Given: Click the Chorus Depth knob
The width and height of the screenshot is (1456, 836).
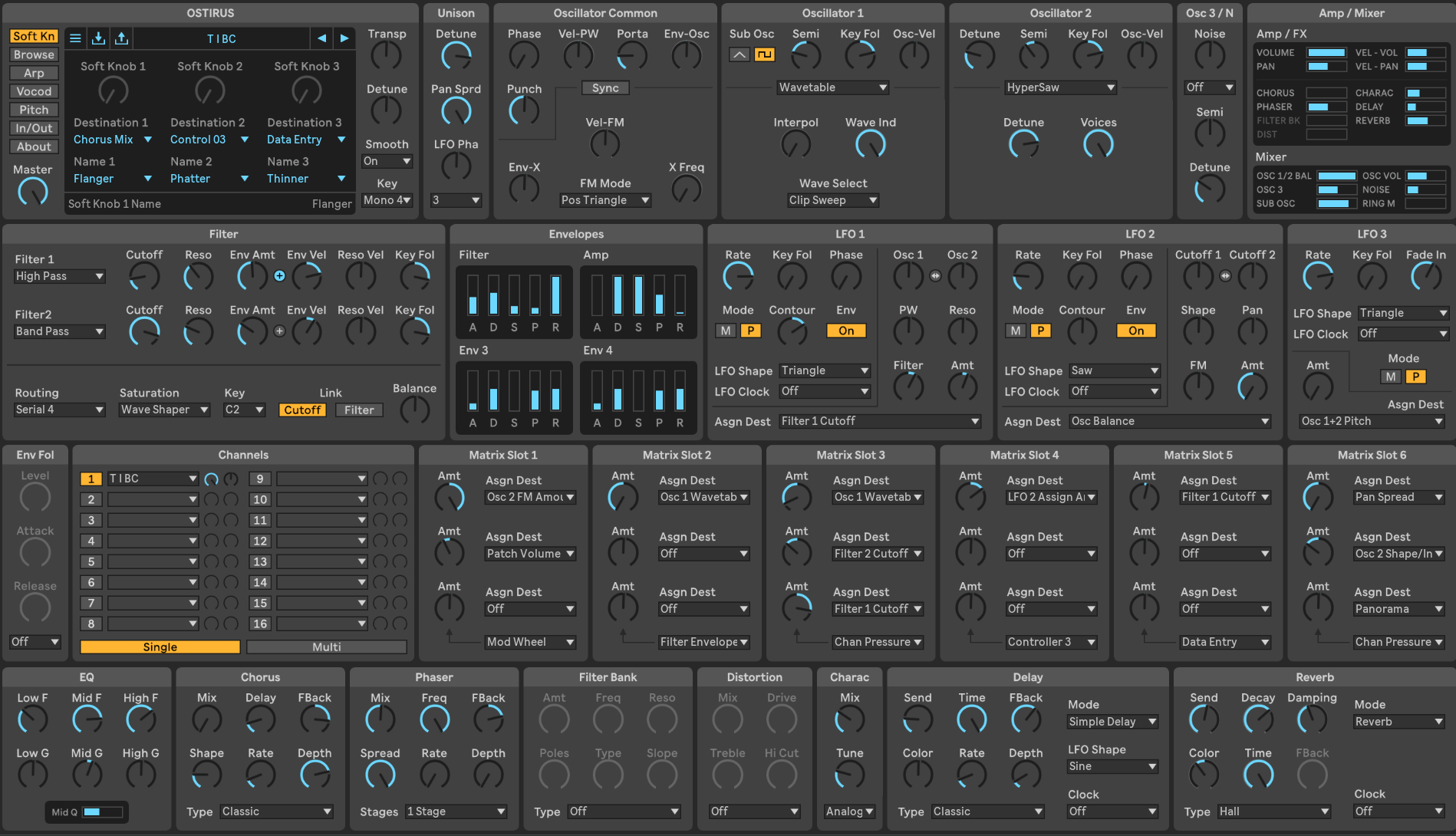Looking at the screenshot, I should [x=315, y=775].
